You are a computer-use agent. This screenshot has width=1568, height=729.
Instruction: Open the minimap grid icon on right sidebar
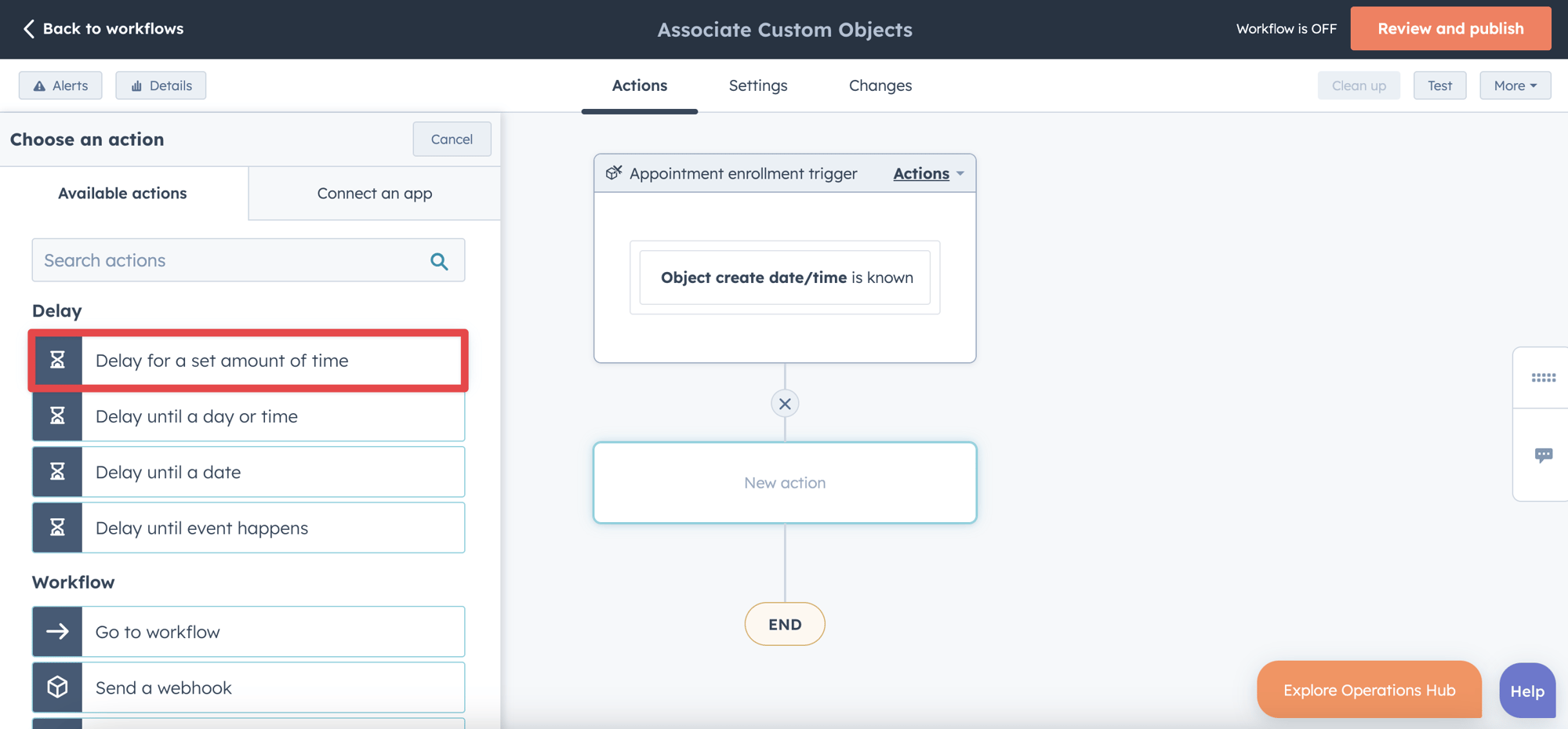tap(1544, 377)
